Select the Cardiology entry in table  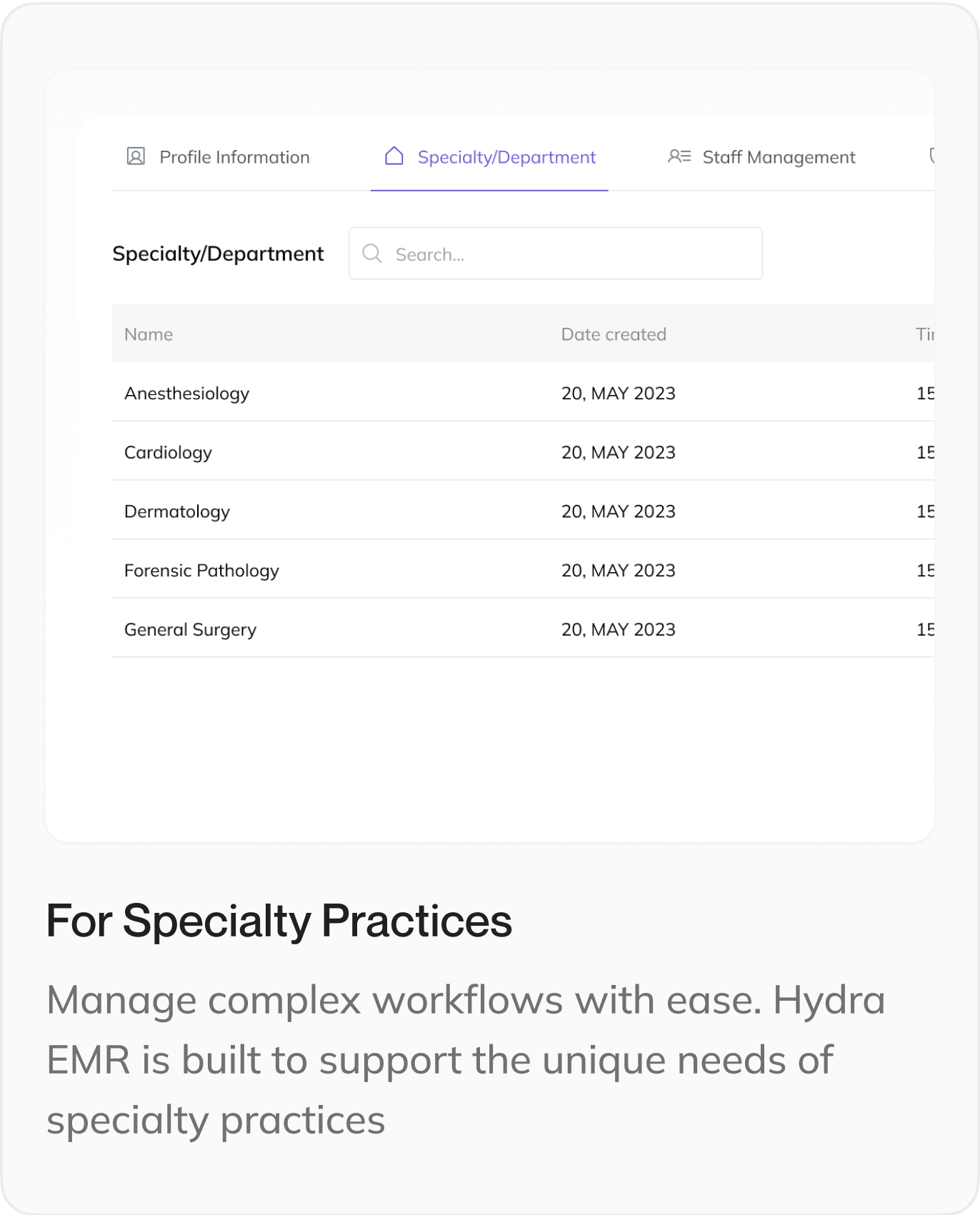pyautogui.click(x=169, y=453)
